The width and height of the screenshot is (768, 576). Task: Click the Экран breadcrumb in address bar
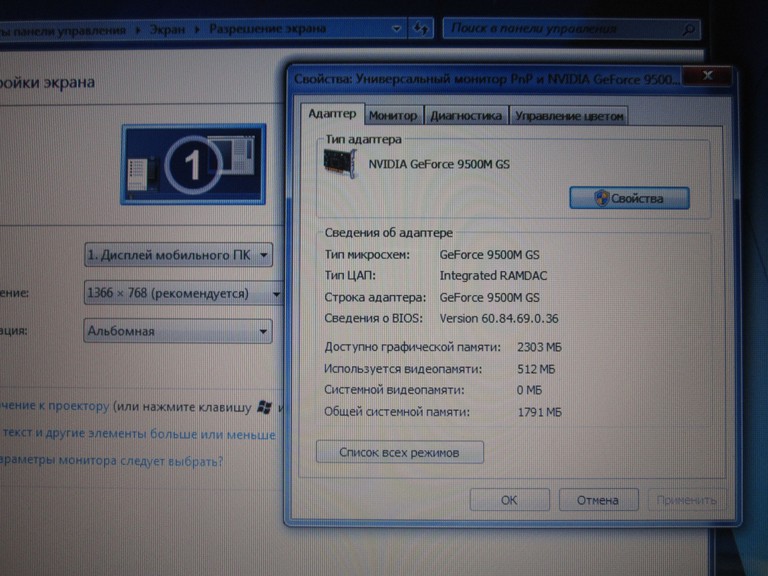click(167, 29)
